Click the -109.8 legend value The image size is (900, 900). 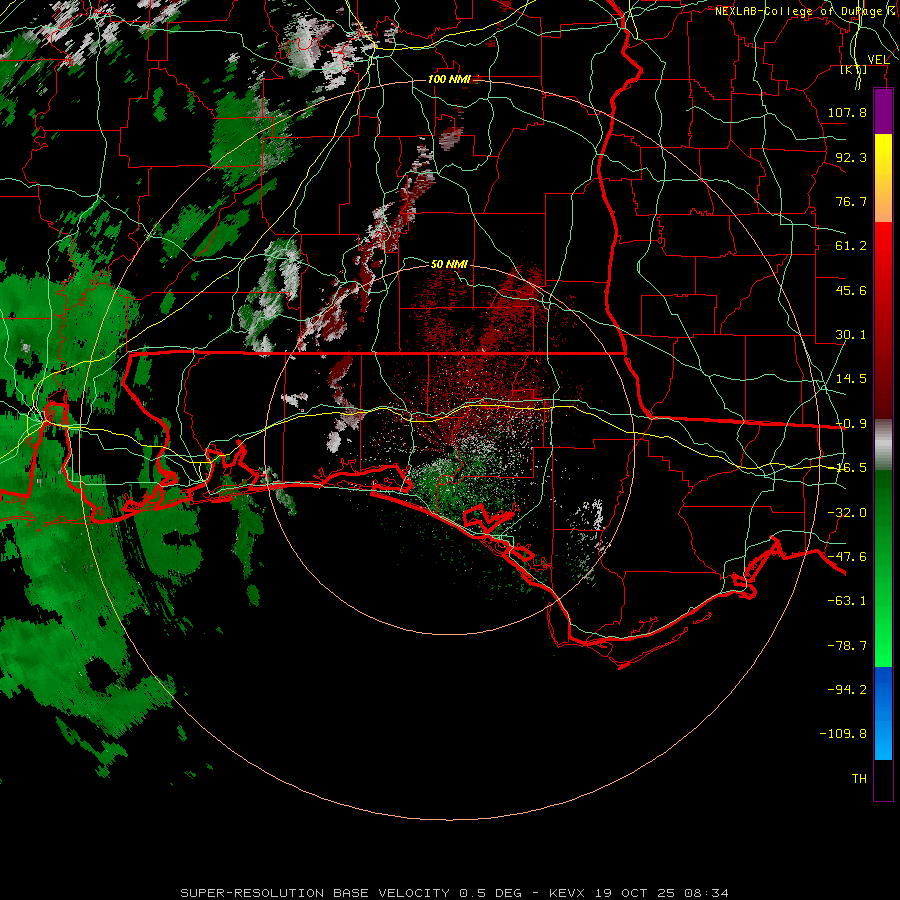[843, 734]
